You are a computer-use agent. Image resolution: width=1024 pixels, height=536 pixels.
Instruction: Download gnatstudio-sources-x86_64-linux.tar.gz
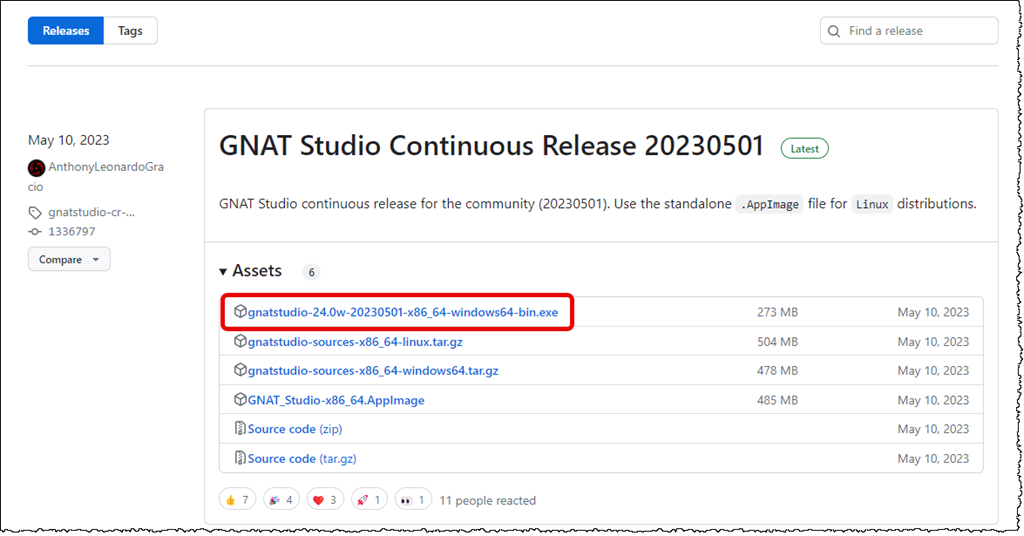(x=355, y=341)
